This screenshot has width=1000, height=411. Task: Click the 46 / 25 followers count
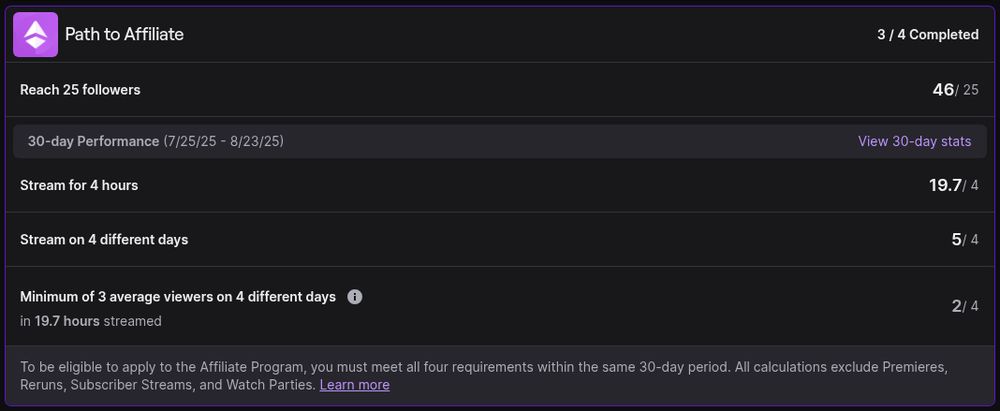click(955, 90)
